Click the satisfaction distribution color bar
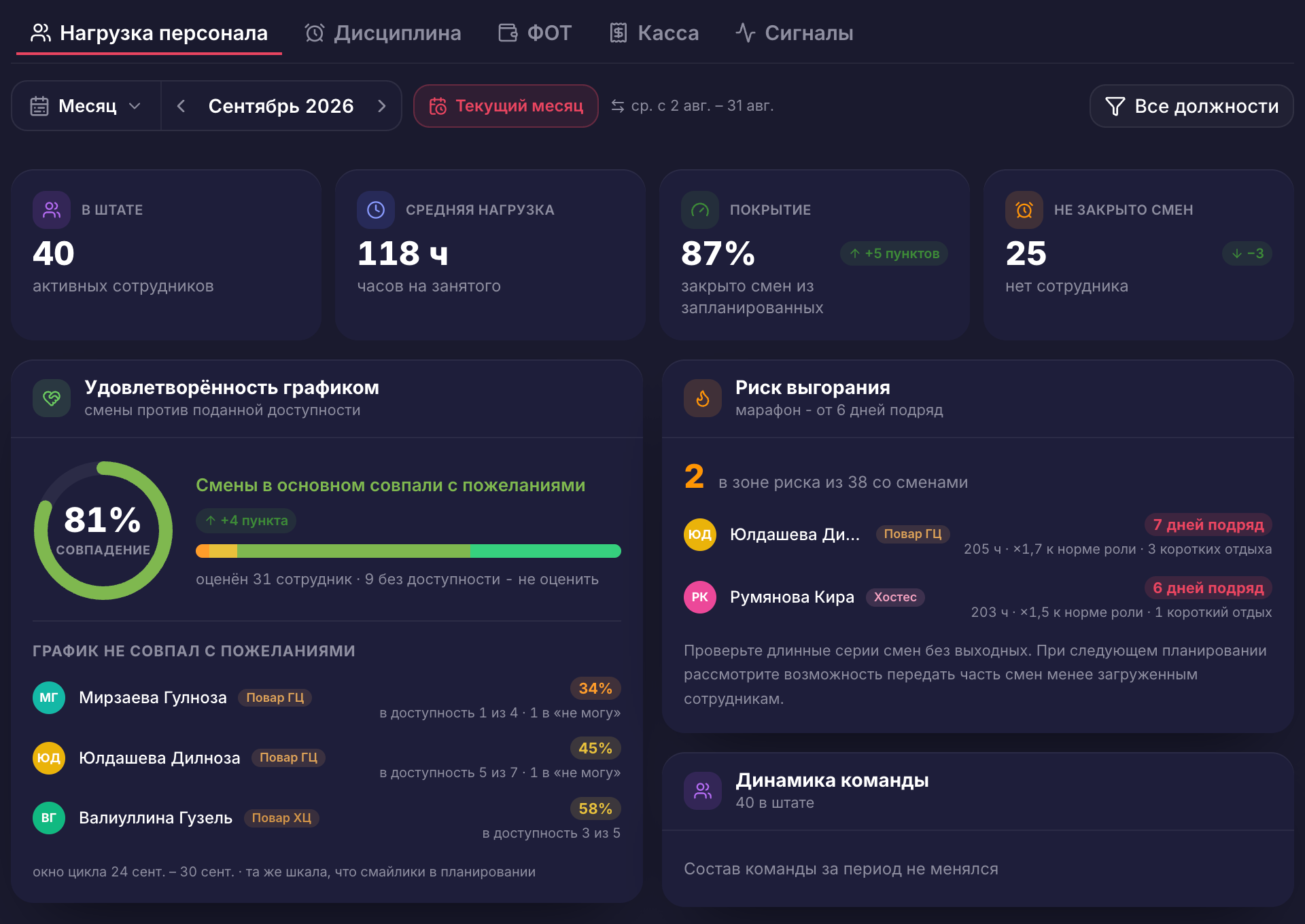The width and height of the screenshot is (1305, 924). point(408,551)
